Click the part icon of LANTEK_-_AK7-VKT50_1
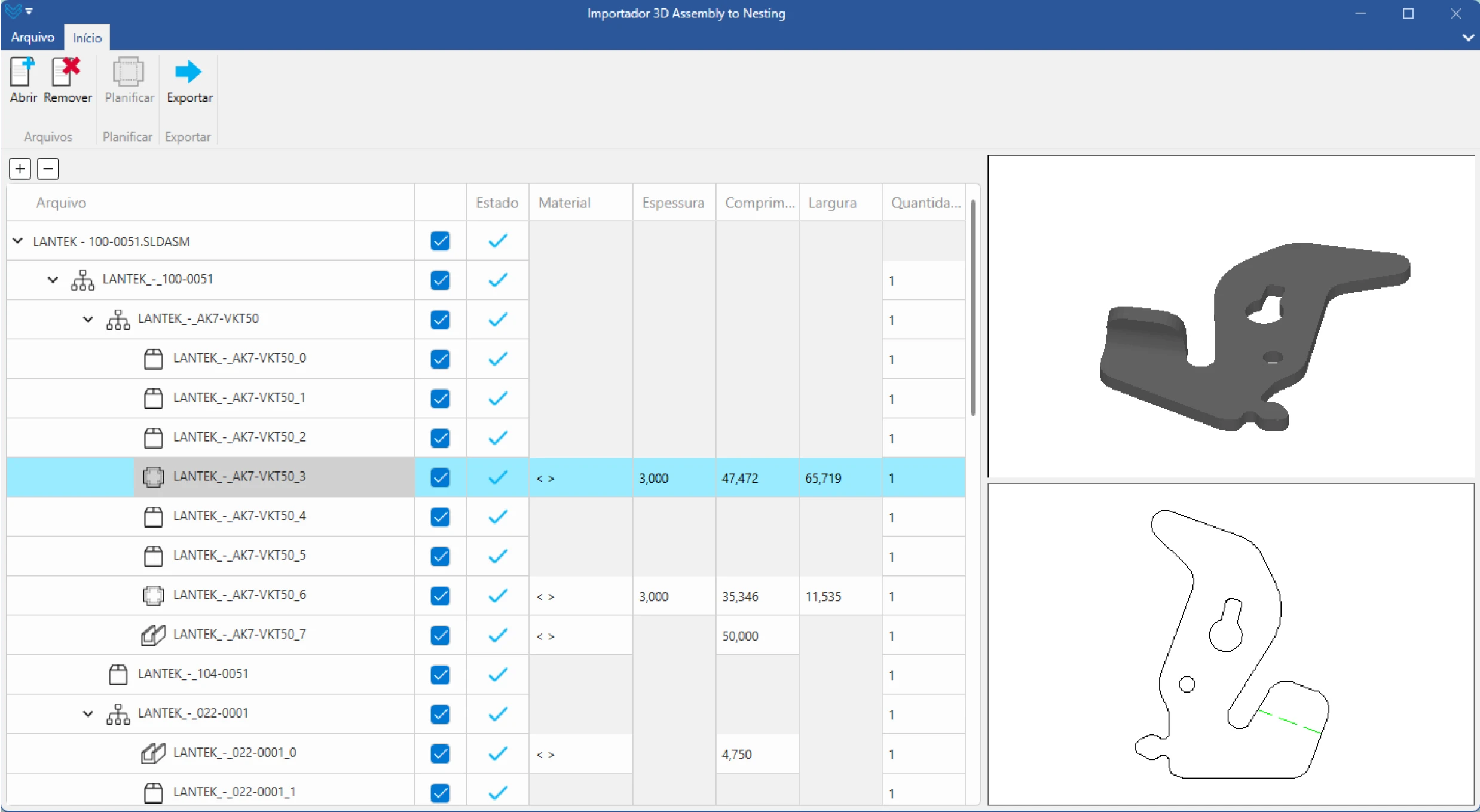 click(153, 398)
